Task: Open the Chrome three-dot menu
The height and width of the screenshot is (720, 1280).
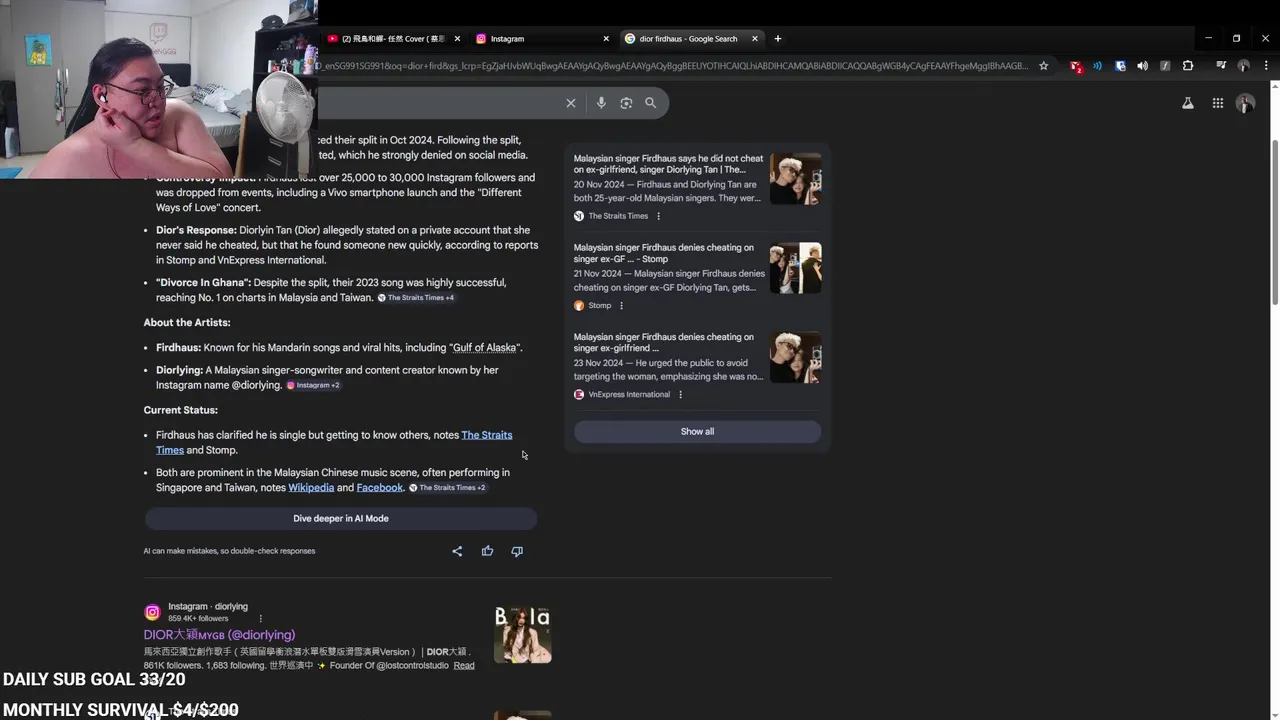Action: tap(1266, 66)
